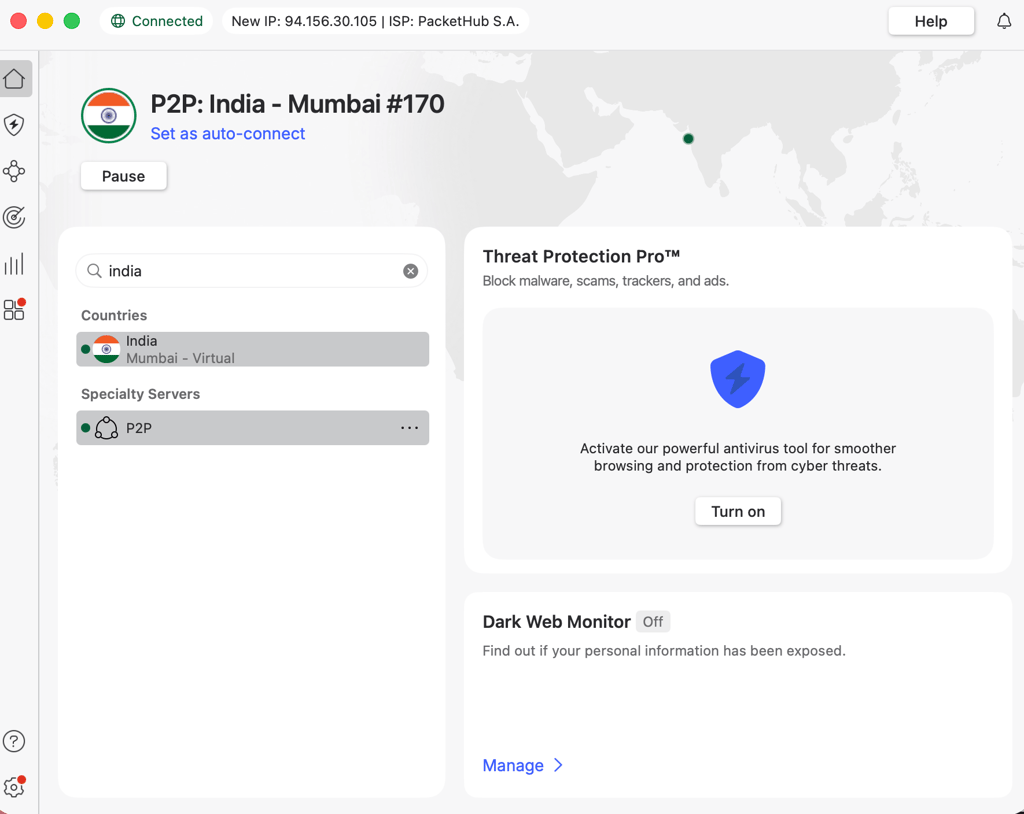Screen dimensions: 1024x814
Task: Pause the VPN connection
Action: [x=123, y=176]
